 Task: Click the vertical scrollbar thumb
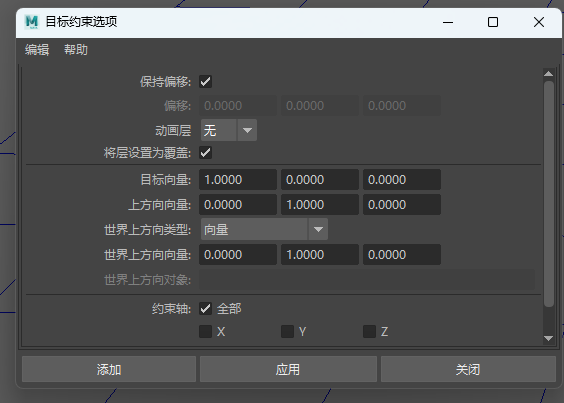549,194
